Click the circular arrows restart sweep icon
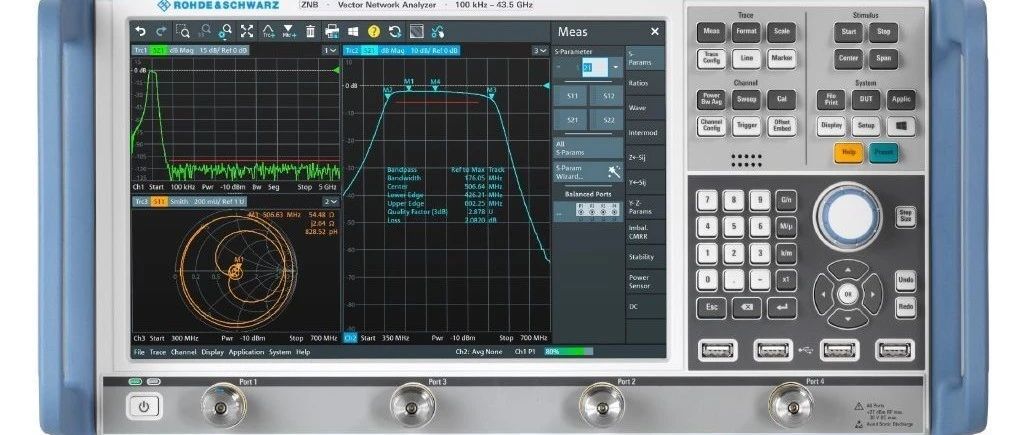 click(x=394, y=31)
